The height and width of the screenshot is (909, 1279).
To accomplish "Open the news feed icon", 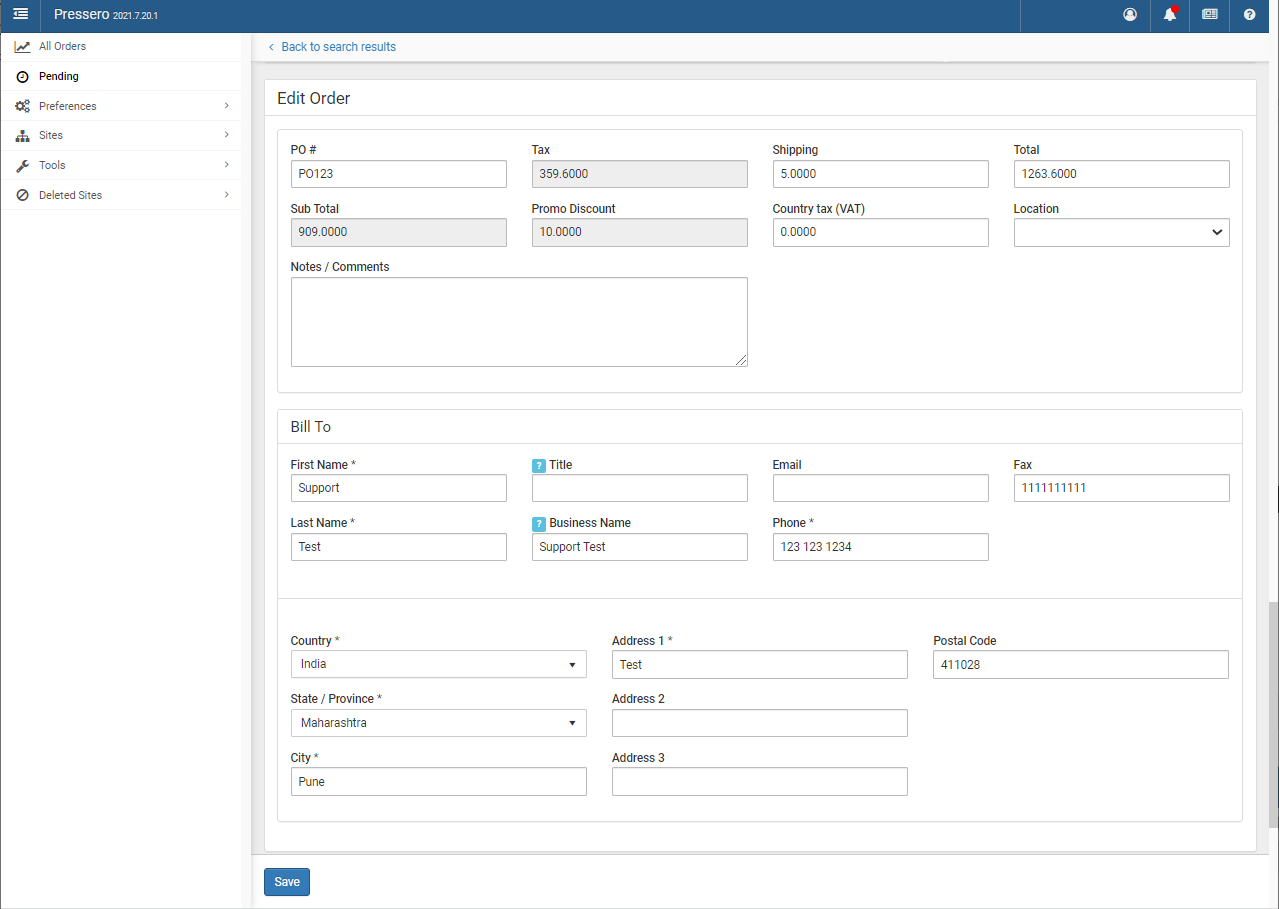I will point(1210,15).
